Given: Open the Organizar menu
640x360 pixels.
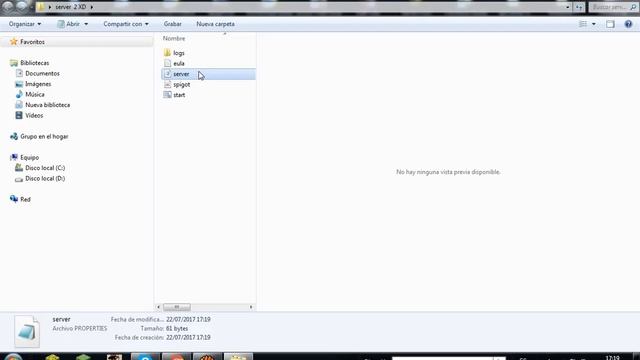Looking at the screenshot, I should [x=25, y=24].
